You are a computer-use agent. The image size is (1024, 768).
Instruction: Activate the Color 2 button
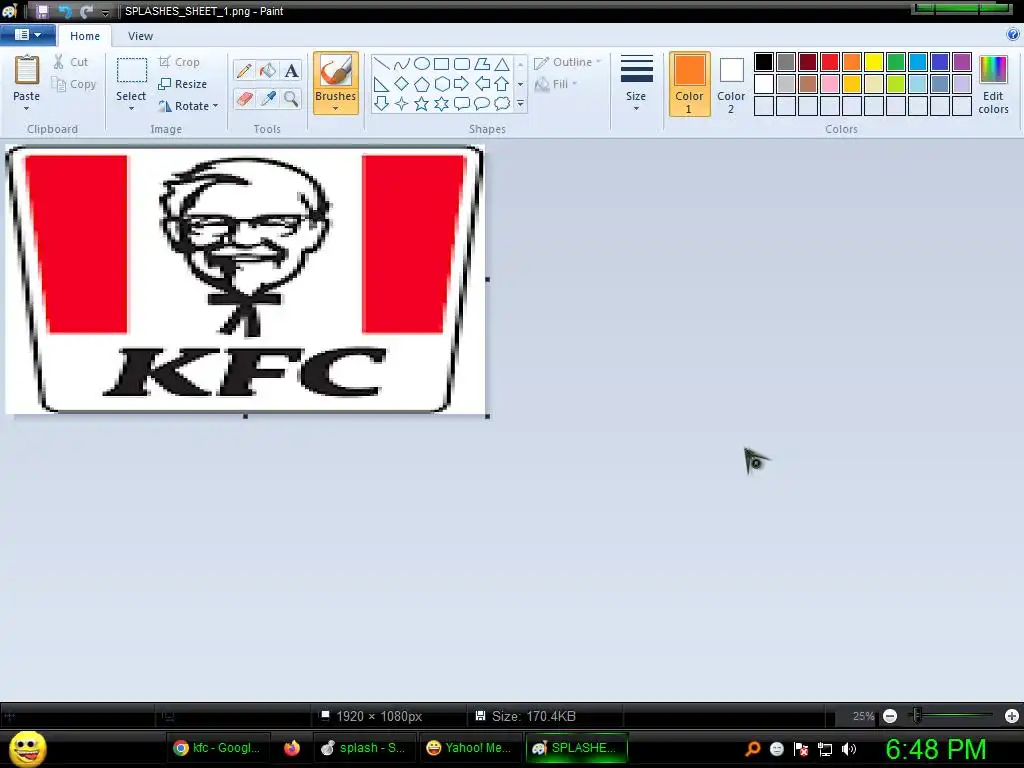731,84
